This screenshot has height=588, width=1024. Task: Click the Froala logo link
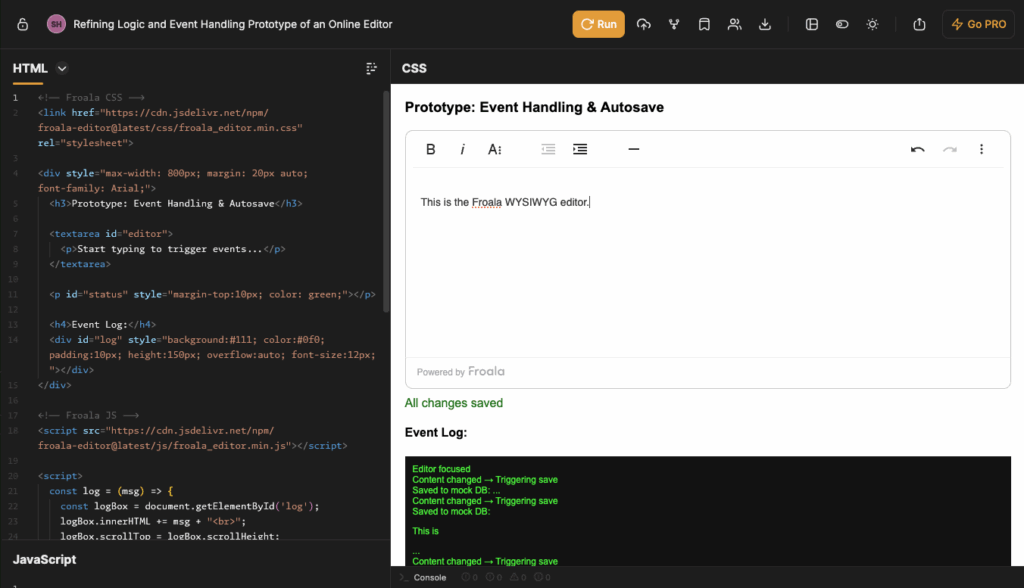coord(486,372)
